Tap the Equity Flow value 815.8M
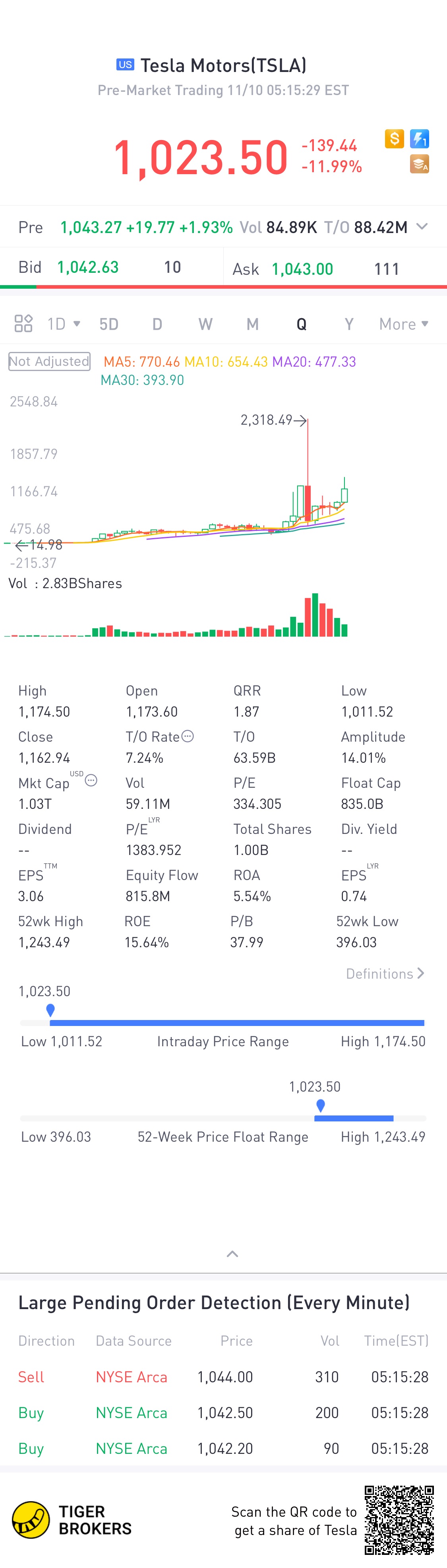Viewport: 447px width, 1568px height. pos(148,896)
